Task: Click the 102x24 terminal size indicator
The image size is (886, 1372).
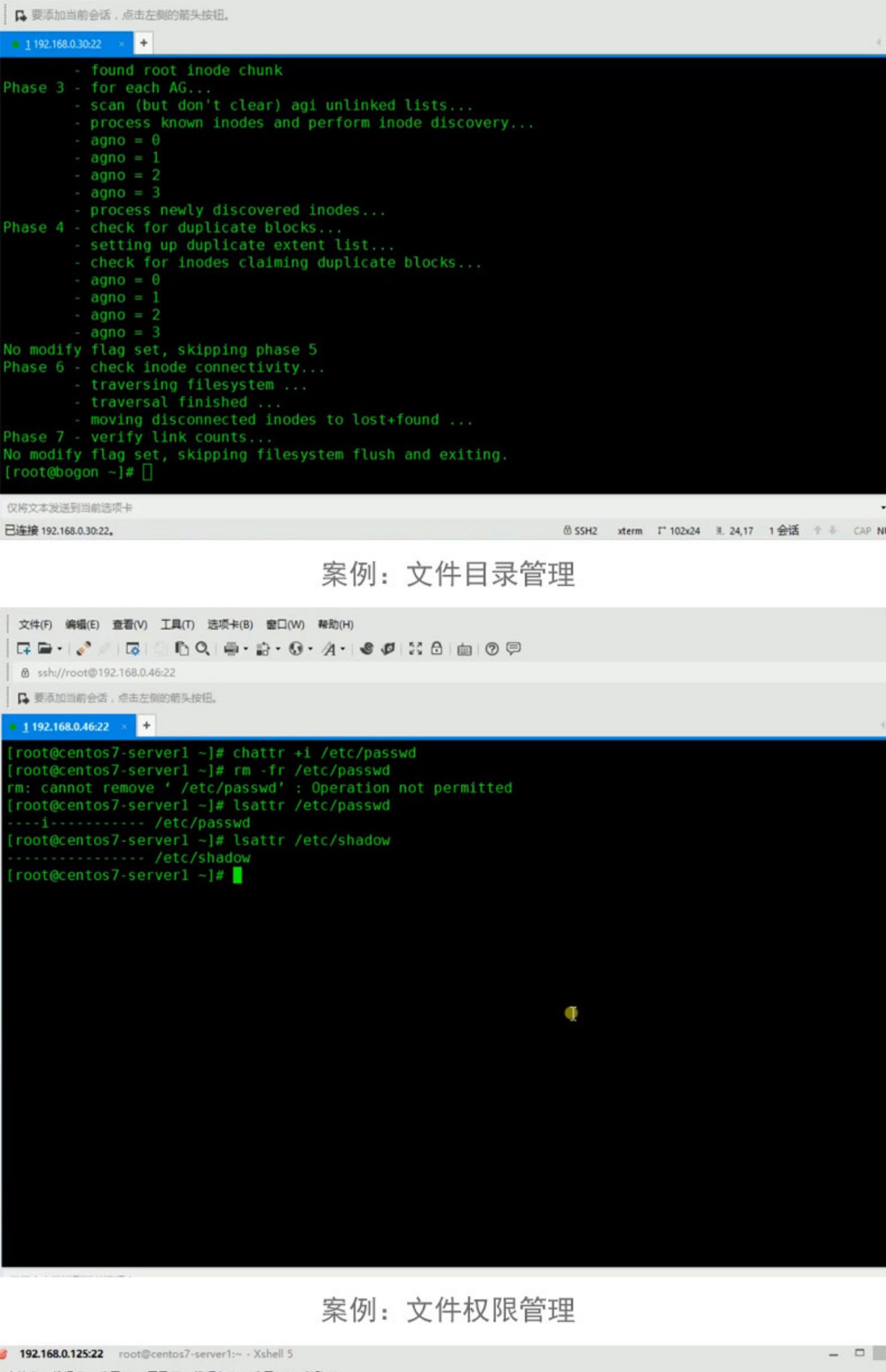Action: tap(679, 531)
